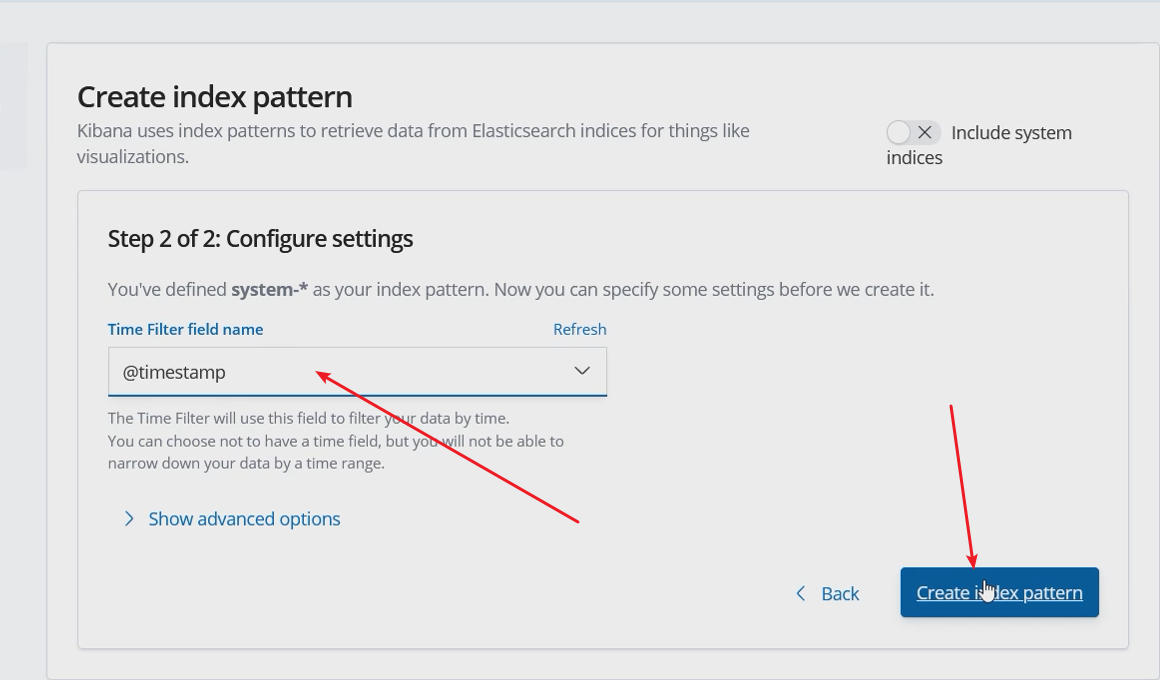
Task: Click the Create index pattern button
Action: click(x=999, y=592)
